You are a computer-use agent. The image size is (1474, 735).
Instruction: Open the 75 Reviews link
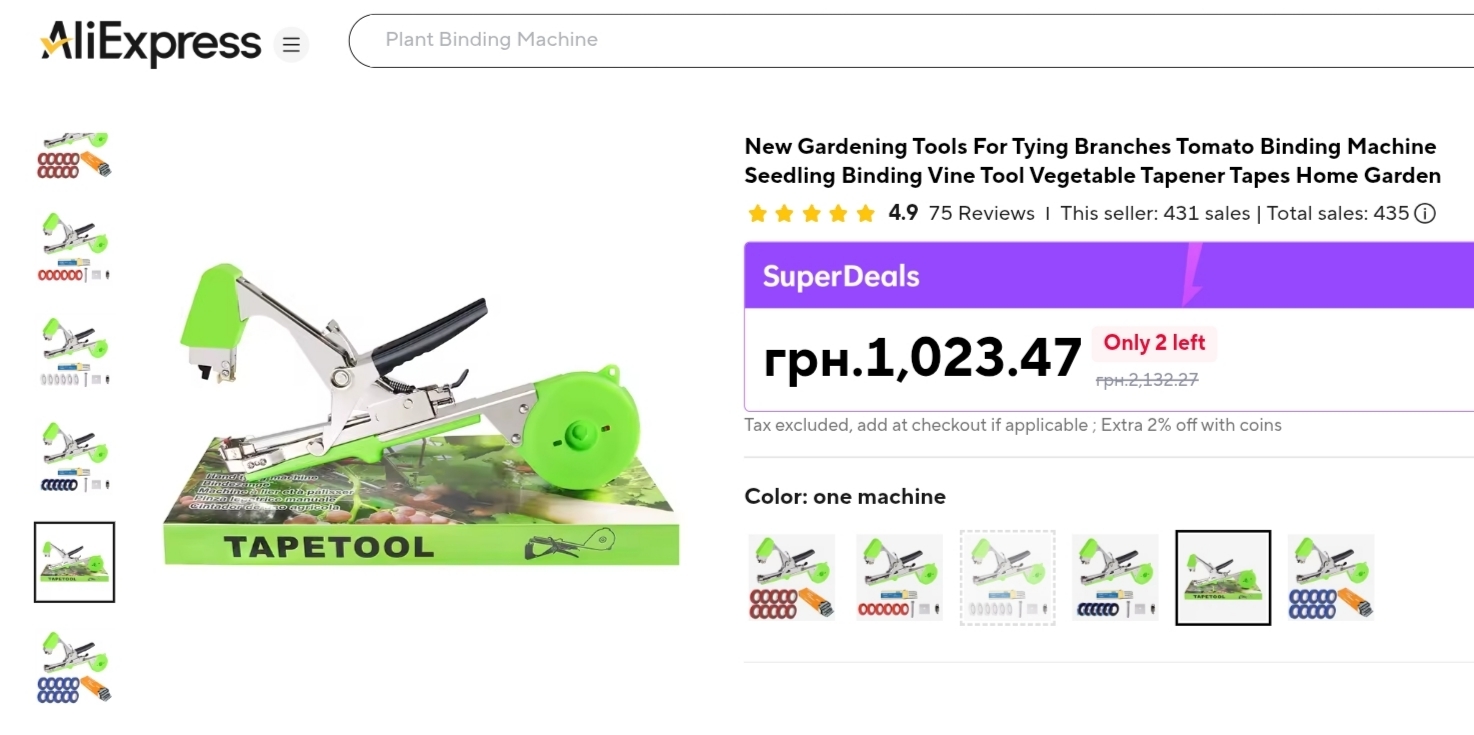pyautogui.click(x=981, y=213)
